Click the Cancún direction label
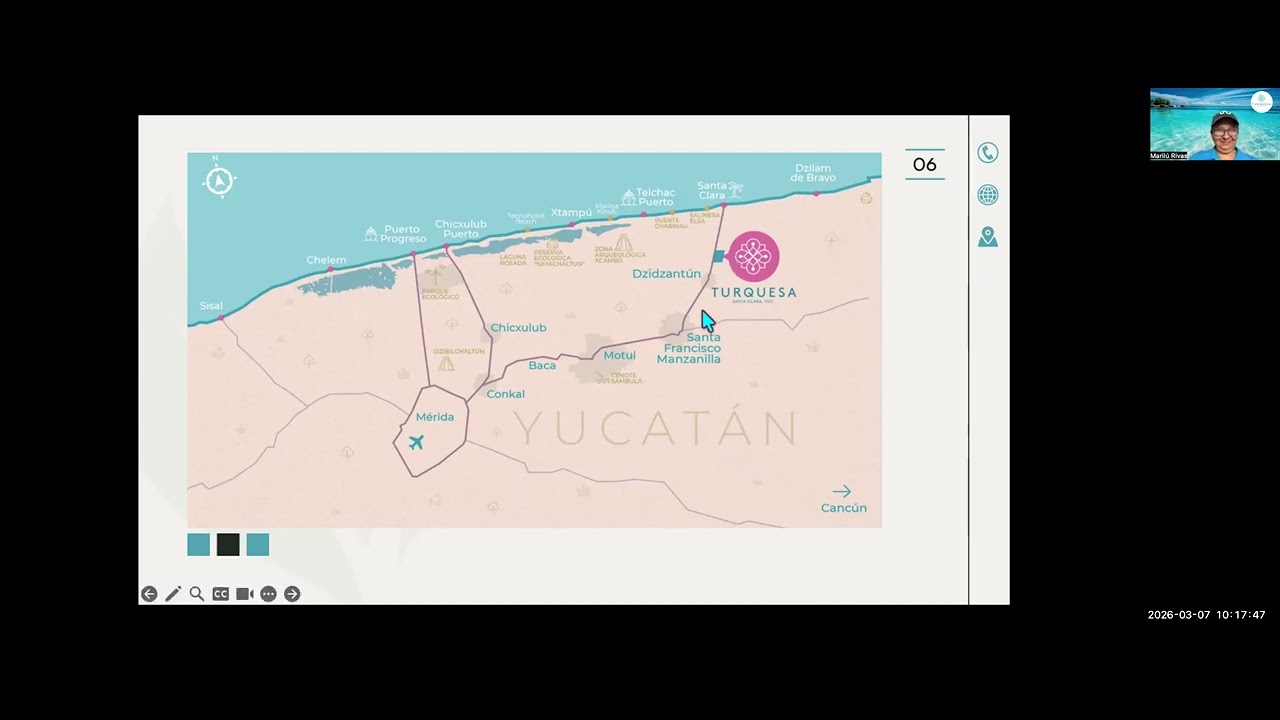Viewport: 1280px width, 720px height. [x=844, y=508]
